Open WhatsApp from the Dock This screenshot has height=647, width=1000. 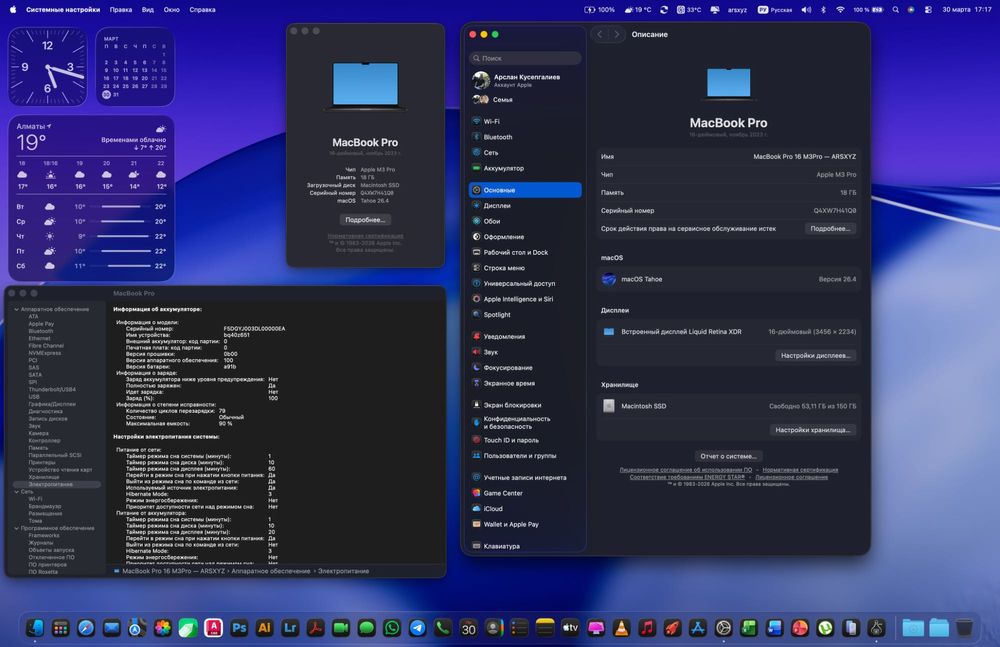tap(392, 628)
